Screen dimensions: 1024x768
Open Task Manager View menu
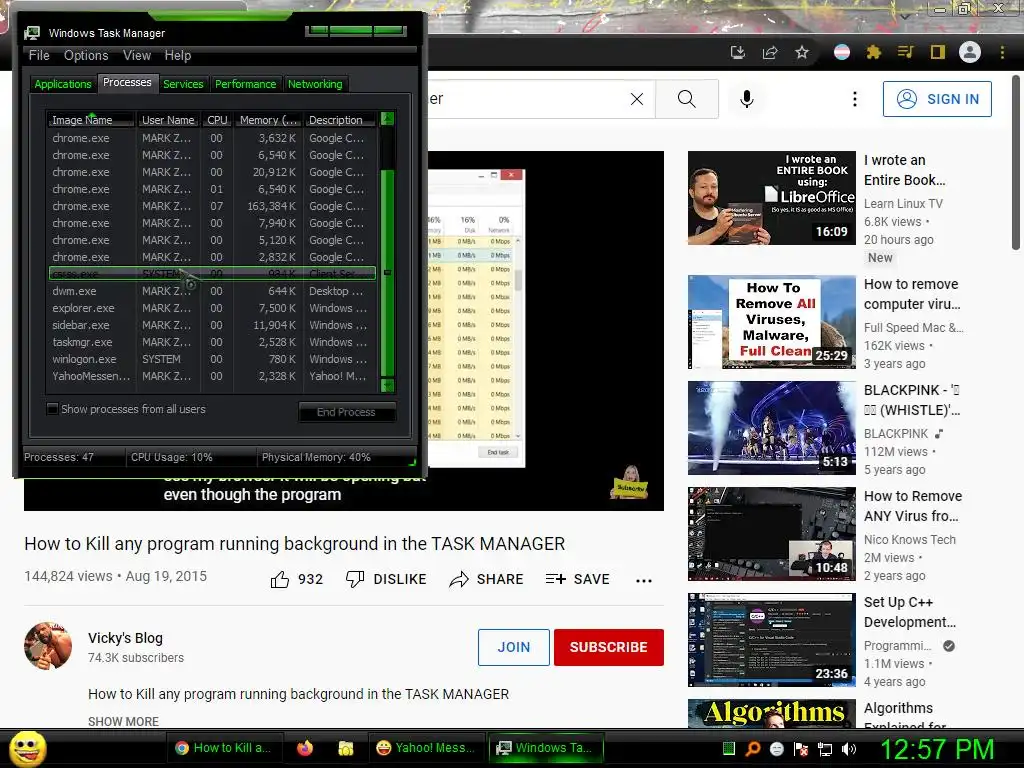pos(137,56)
